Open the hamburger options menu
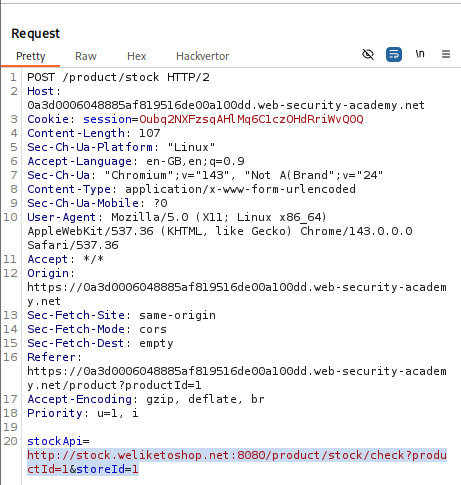This screenshot has width=461, height=485. pos(446,54)
